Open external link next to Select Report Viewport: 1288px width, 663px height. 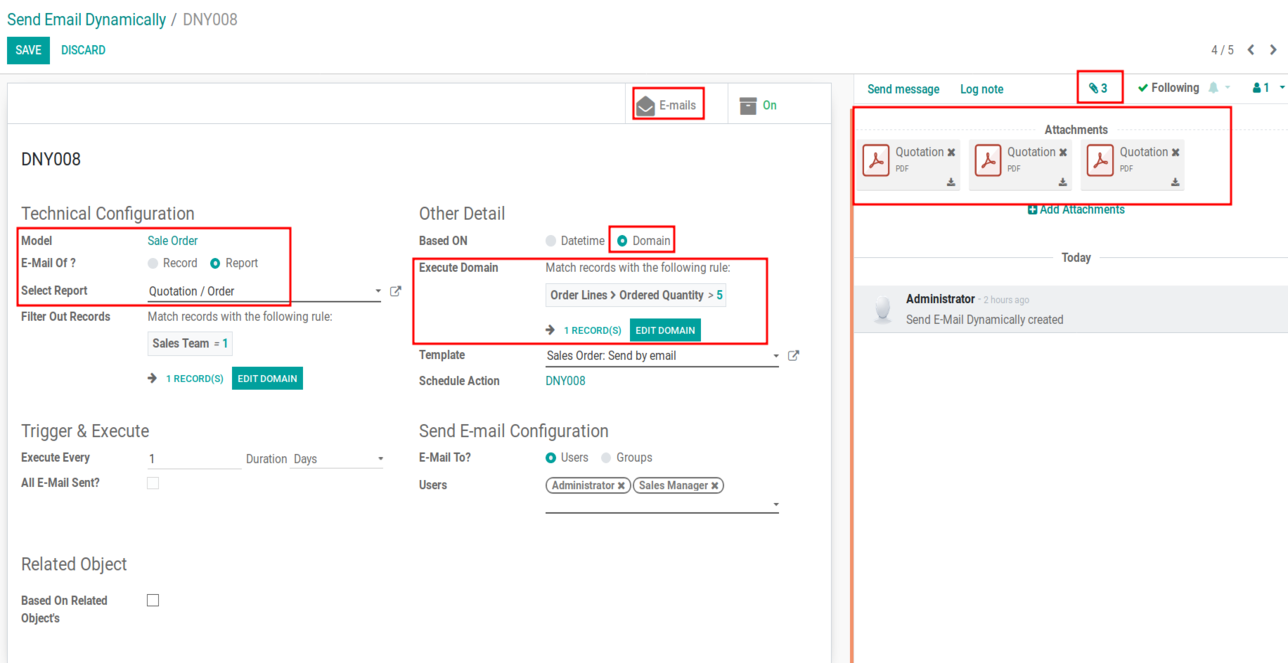click(x=395, y=291)
